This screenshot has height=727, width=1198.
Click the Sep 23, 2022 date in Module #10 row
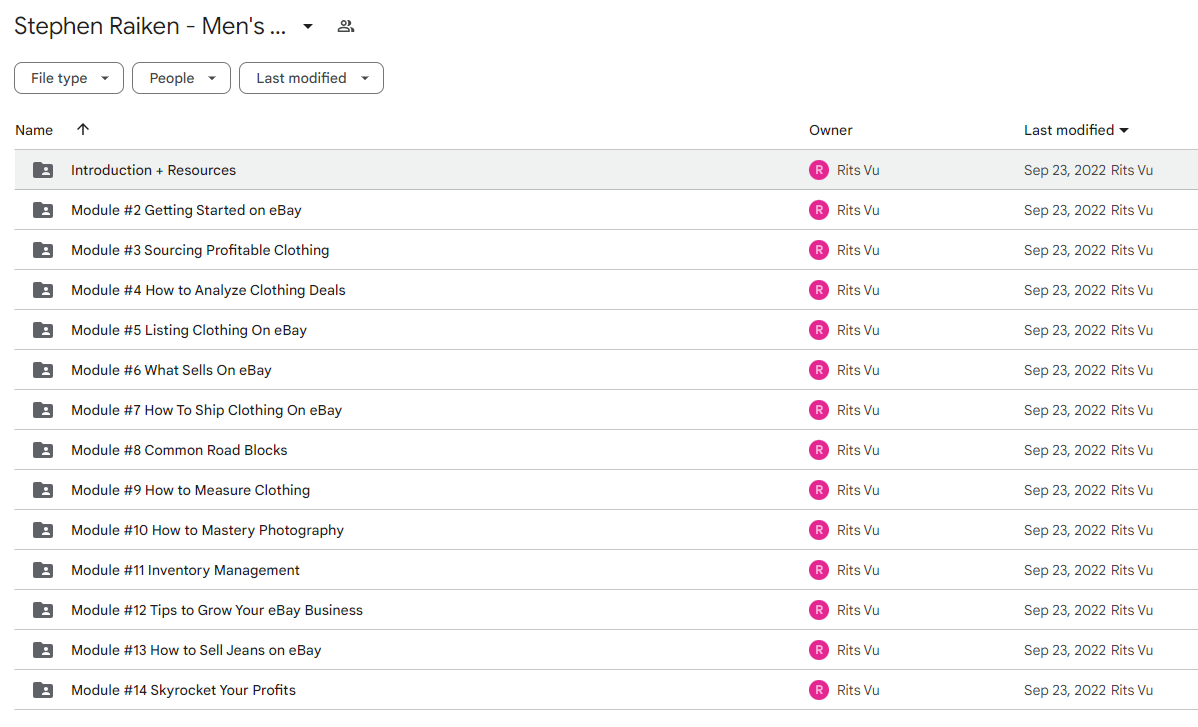tap(1065, 530)
